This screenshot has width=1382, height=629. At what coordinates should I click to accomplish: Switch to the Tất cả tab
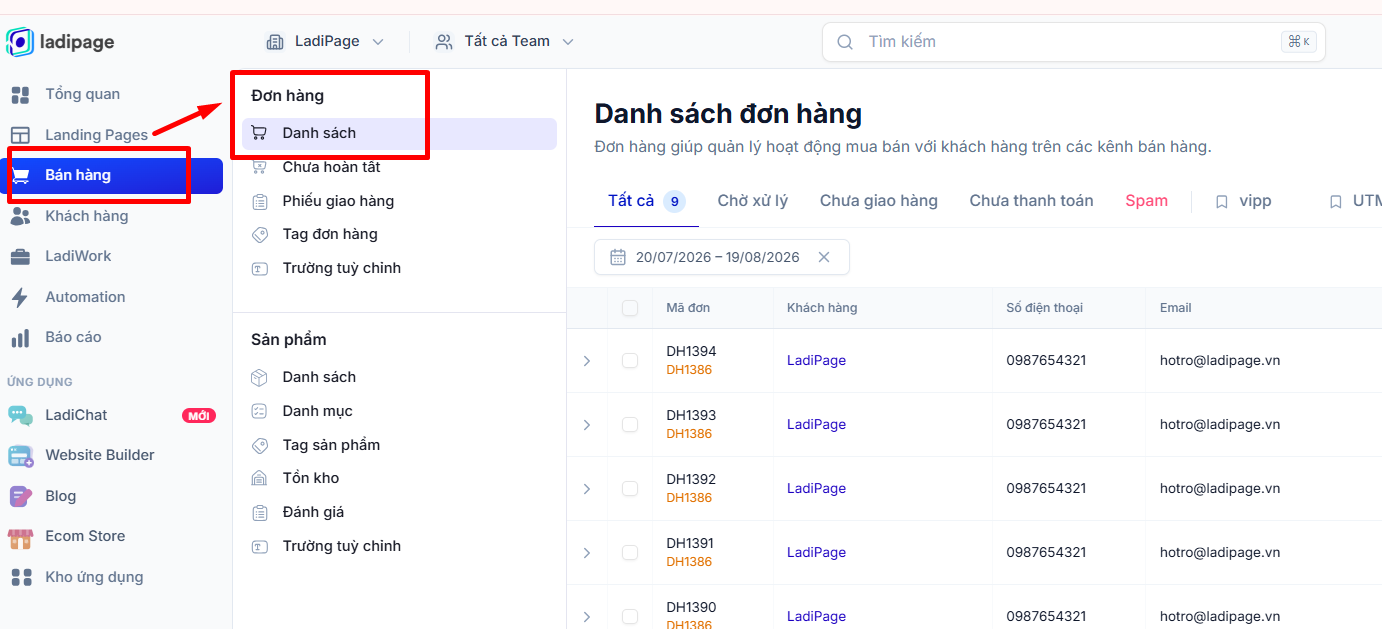646,201
